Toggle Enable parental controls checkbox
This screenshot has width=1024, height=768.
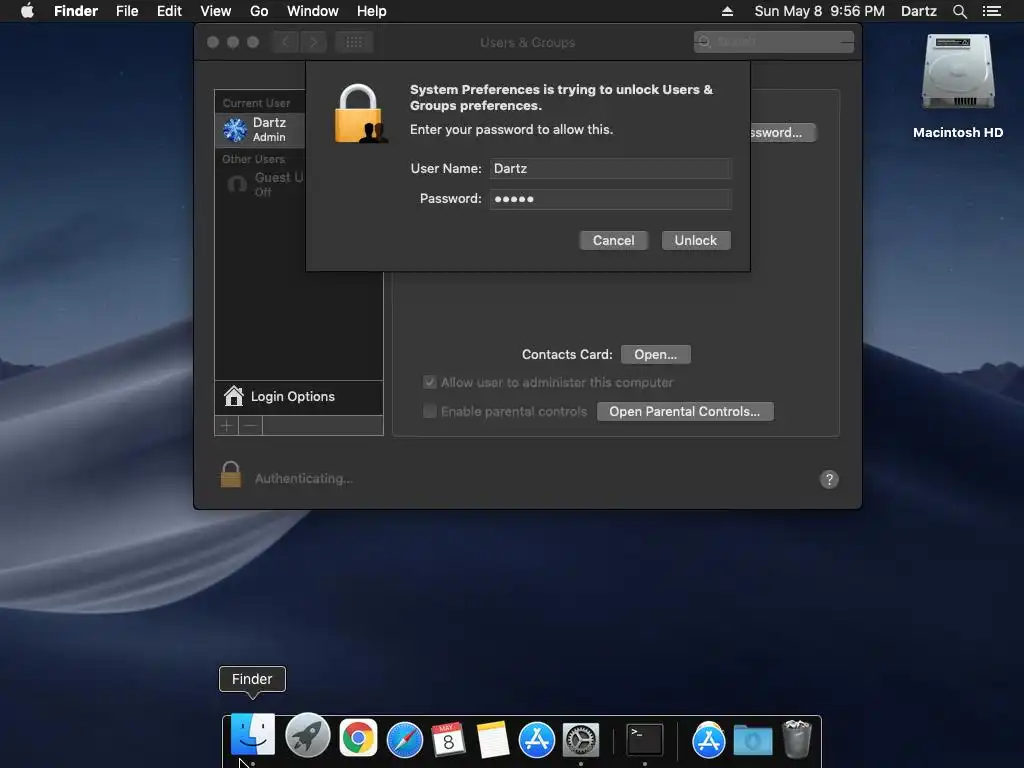point(430,411)
